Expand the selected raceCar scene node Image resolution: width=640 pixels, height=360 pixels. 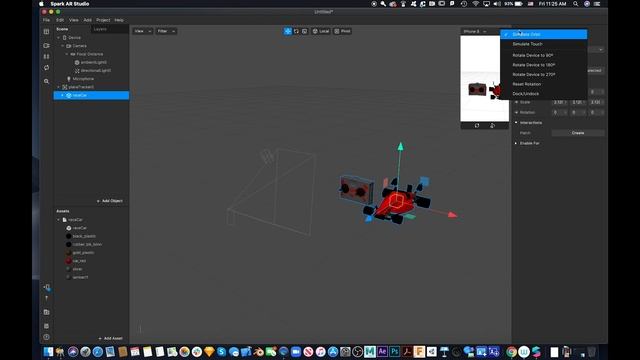[62, 95]
